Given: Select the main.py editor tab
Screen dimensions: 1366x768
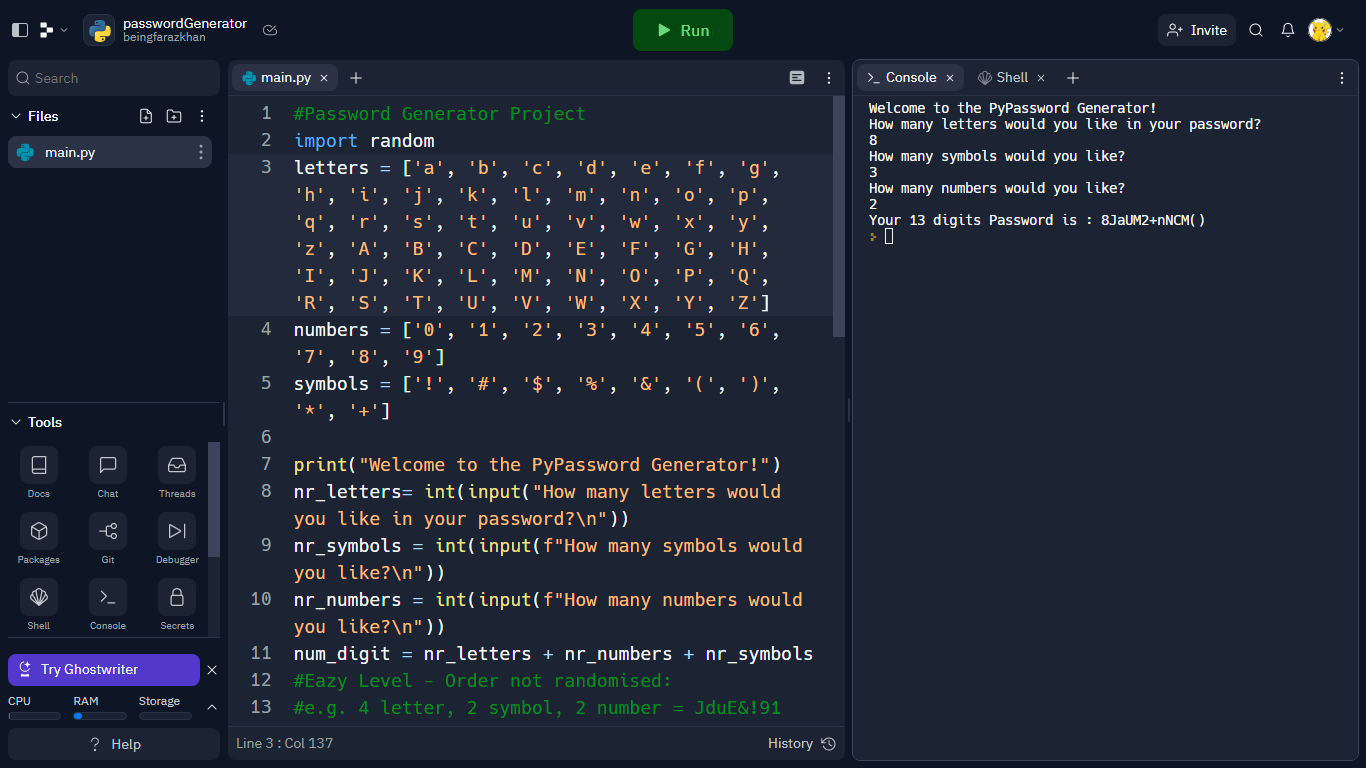Looking at the screenshot, I should 285,77.
